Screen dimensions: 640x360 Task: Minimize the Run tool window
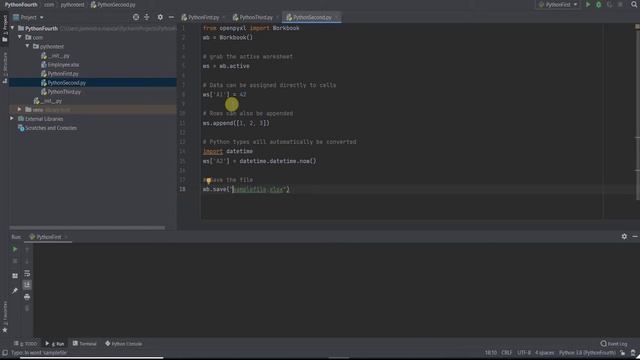click(635, 236)
